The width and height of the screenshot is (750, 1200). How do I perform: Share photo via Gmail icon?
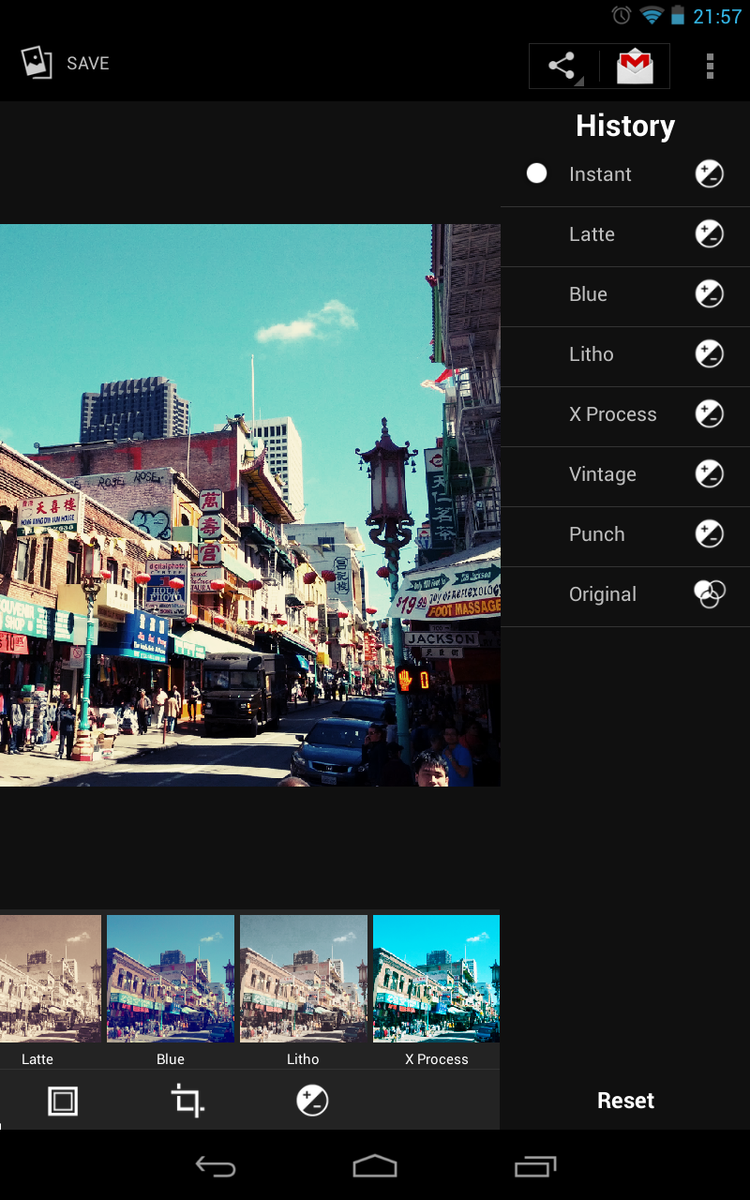pyautogui.click(x=635, y=67)
